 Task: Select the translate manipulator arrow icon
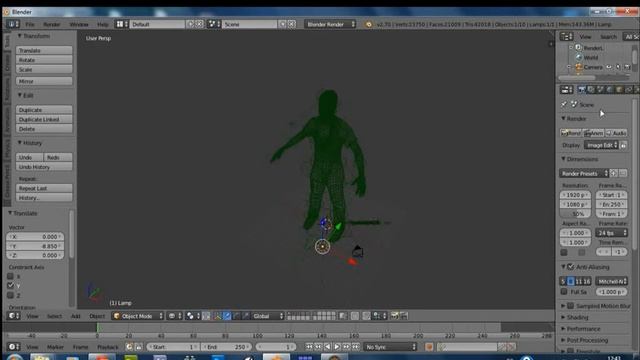pos(227,316)
